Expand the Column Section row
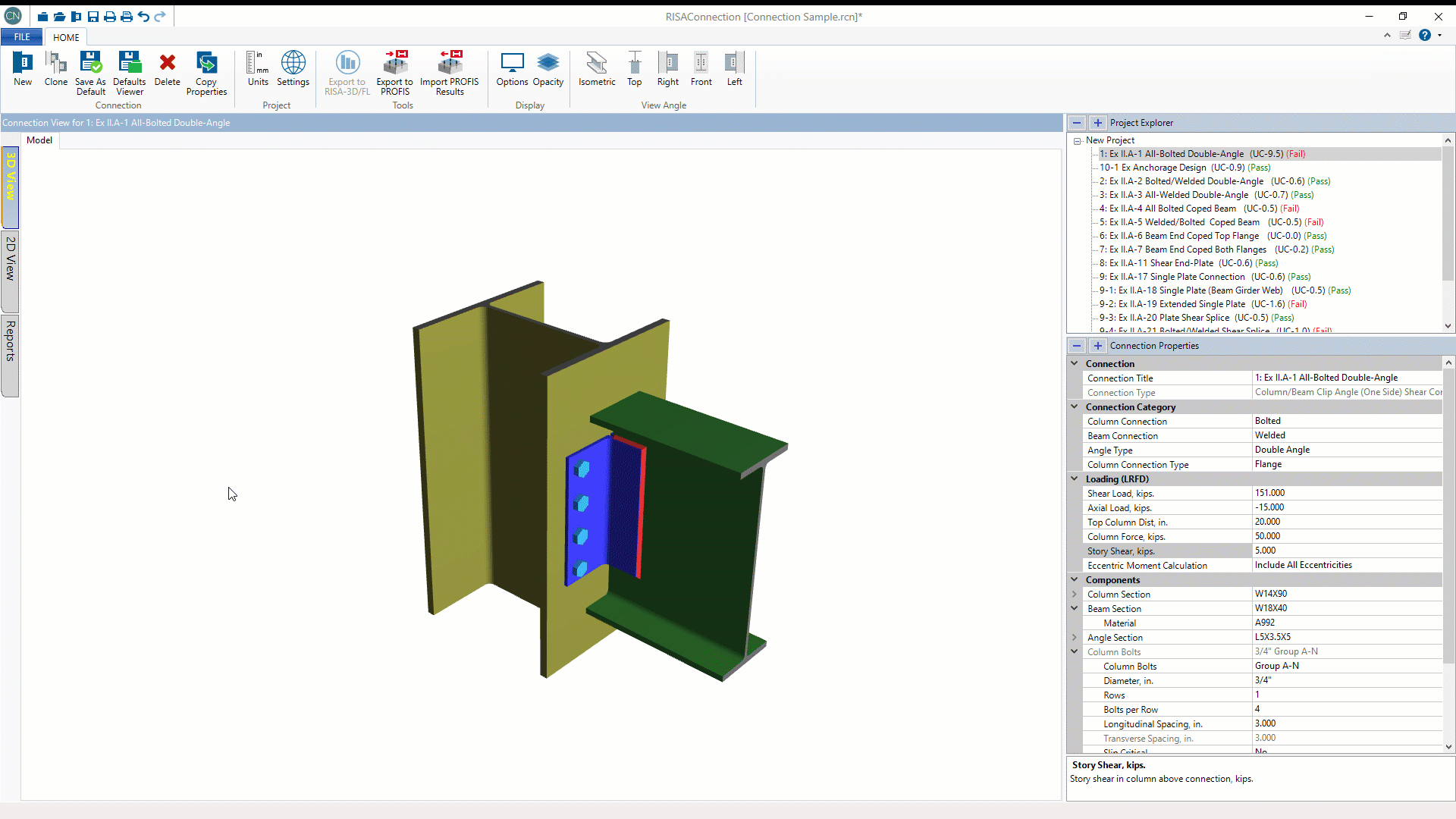The width and height of the screenshot is (1456, 819). coord(1074,594)
